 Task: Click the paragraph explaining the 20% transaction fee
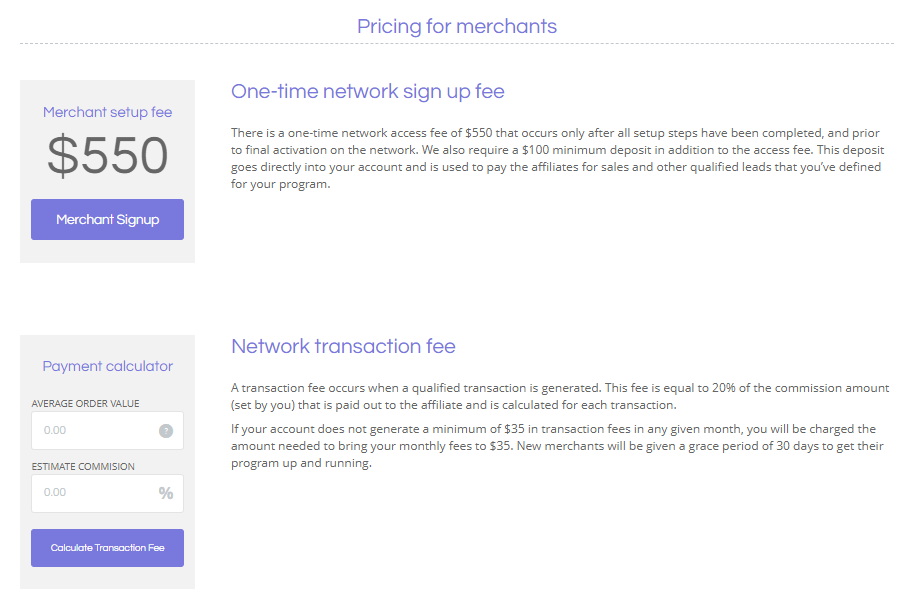(x=559, y=396)
